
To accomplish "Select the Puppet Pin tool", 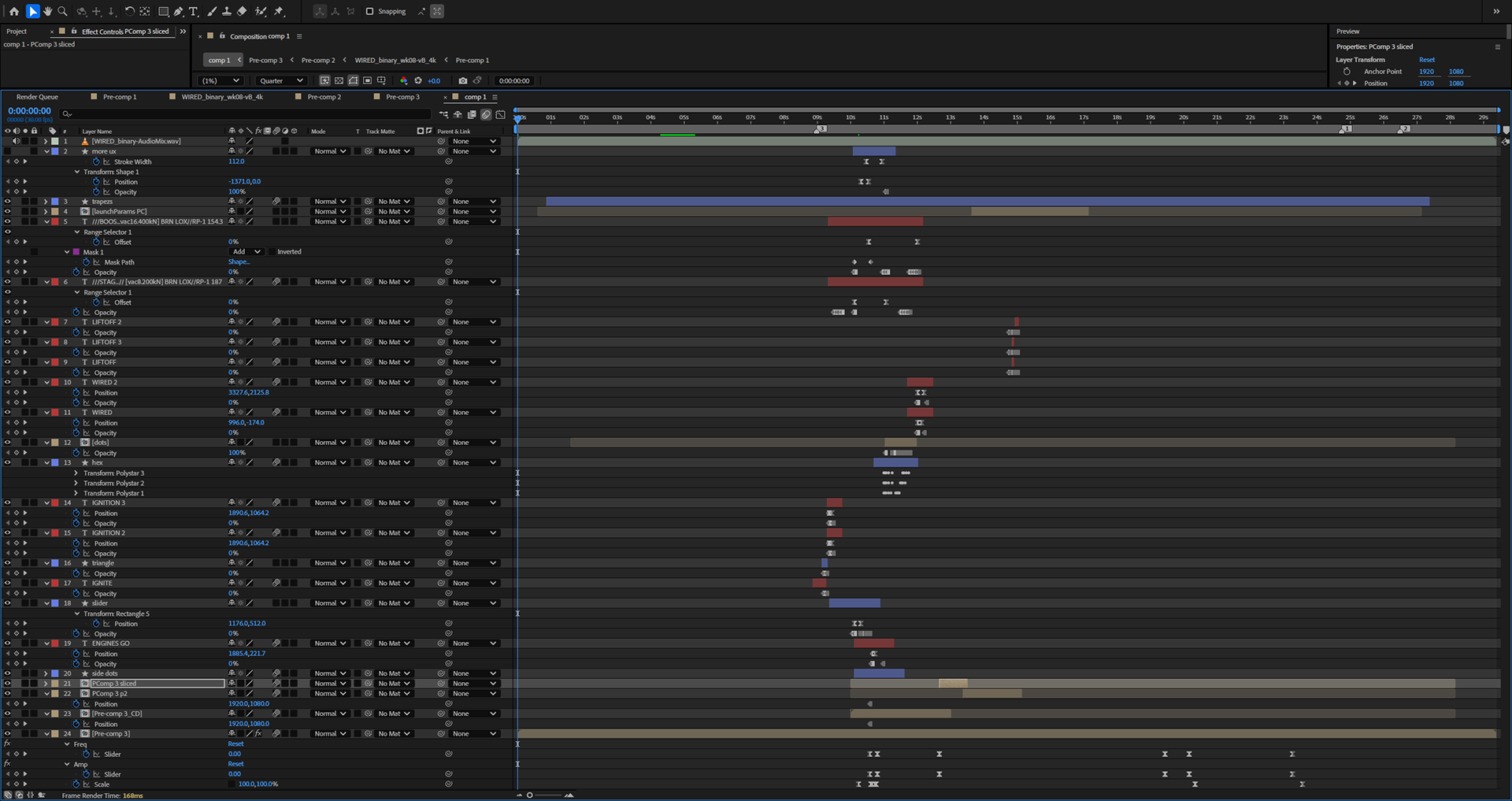I will coord(279,11).
